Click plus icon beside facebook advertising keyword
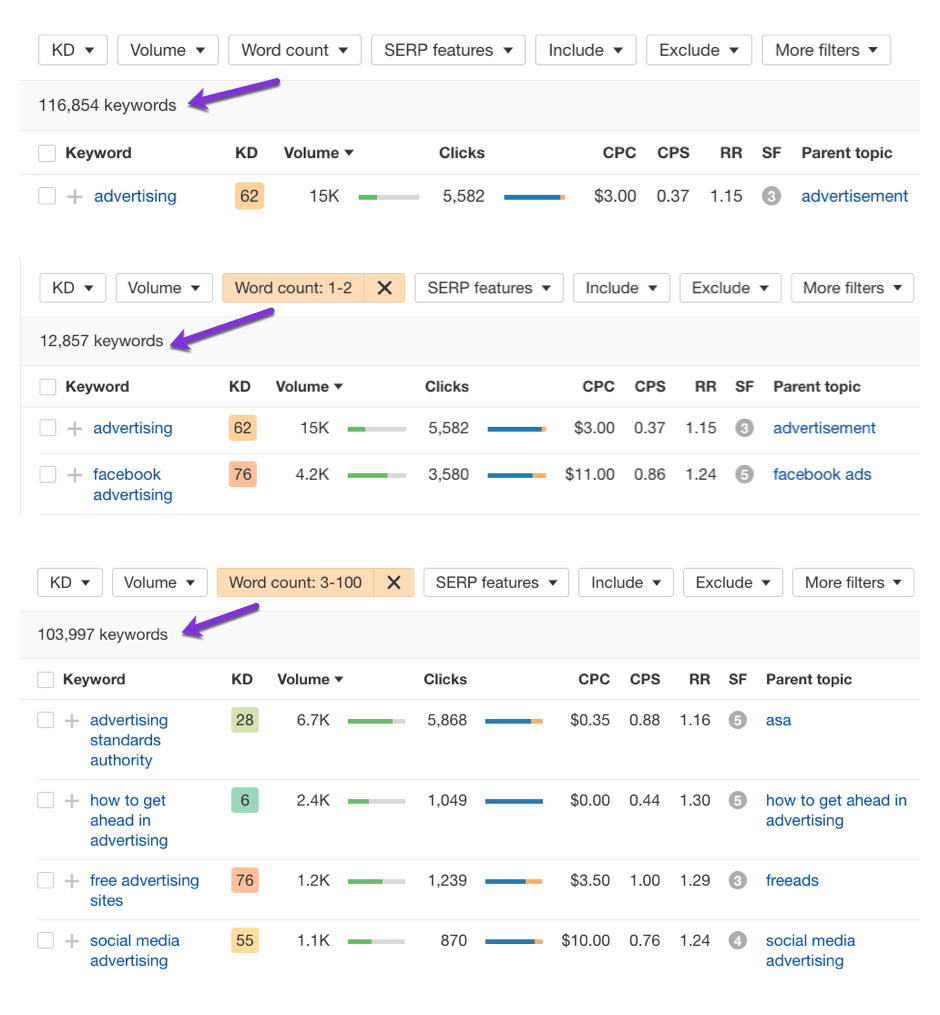The height and width of the screenshot is (1015, 940). pyautogui.click(x=74, y=475)
